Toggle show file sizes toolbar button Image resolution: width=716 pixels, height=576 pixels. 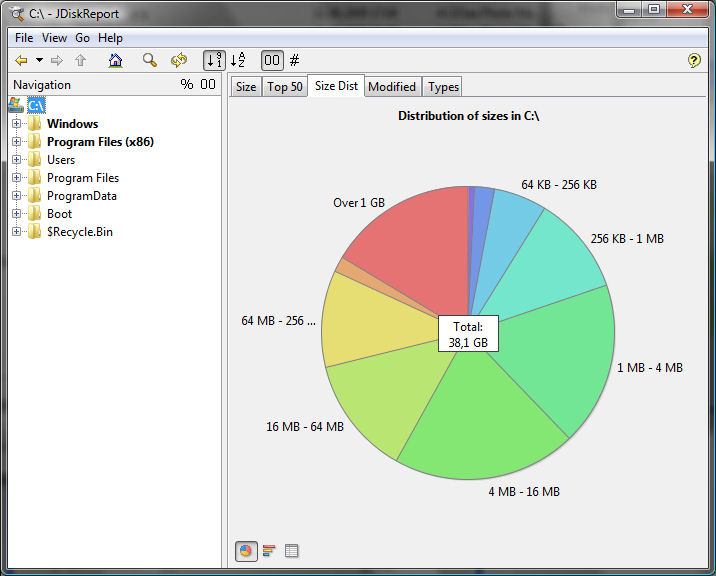(272, 60)
